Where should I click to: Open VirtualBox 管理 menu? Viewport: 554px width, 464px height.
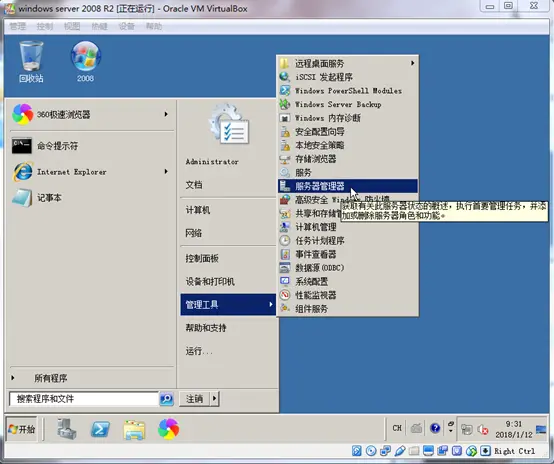pos(18,26)
